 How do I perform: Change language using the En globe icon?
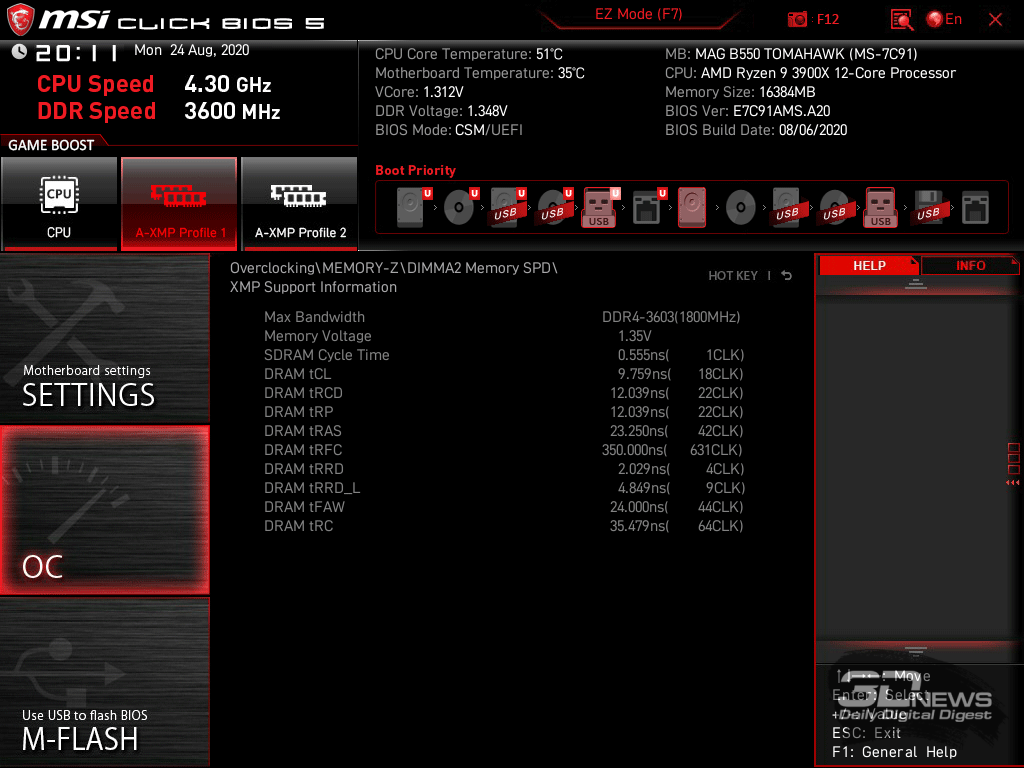(944, 20)
